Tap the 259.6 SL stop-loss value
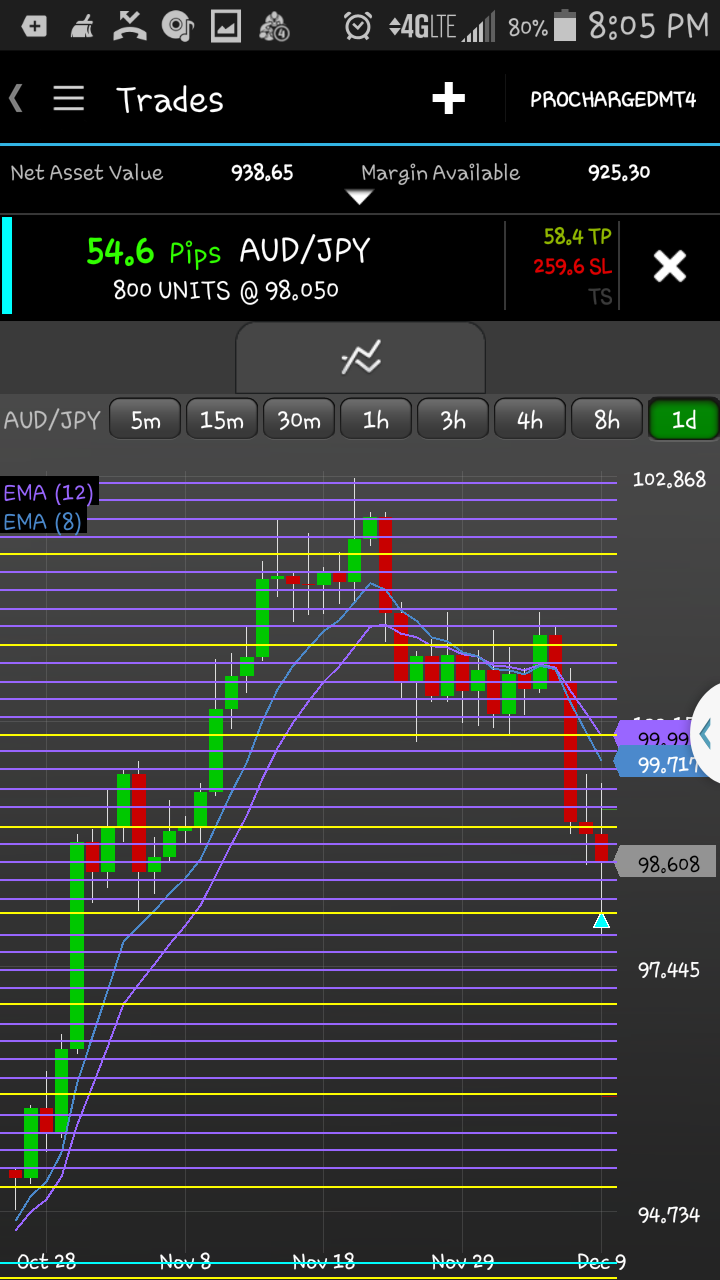The height and width of the screenshot is (1280, 720). pyautogui.click(x=572, y=266)
